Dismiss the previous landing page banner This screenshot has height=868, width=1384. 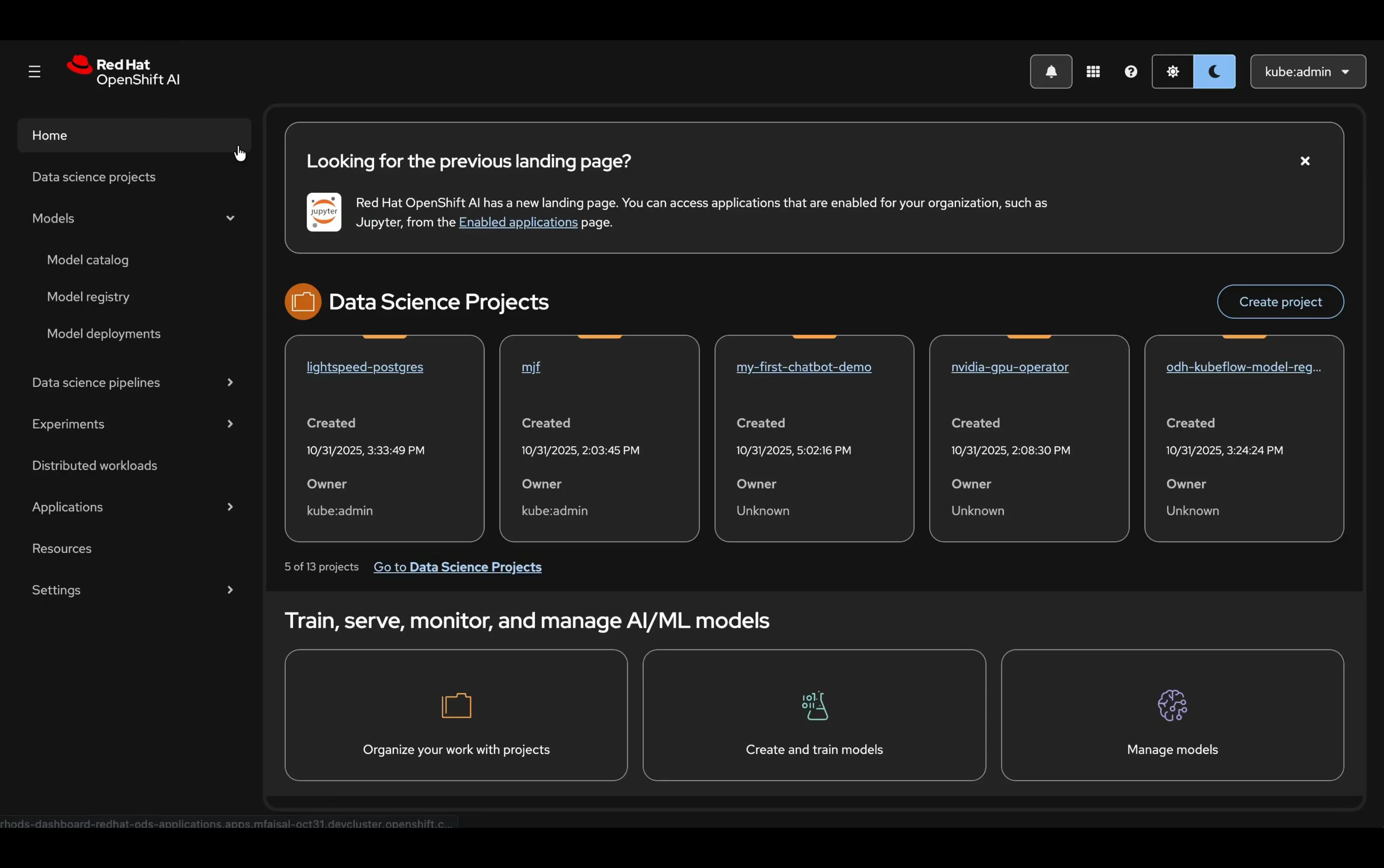coord(1305,161)
